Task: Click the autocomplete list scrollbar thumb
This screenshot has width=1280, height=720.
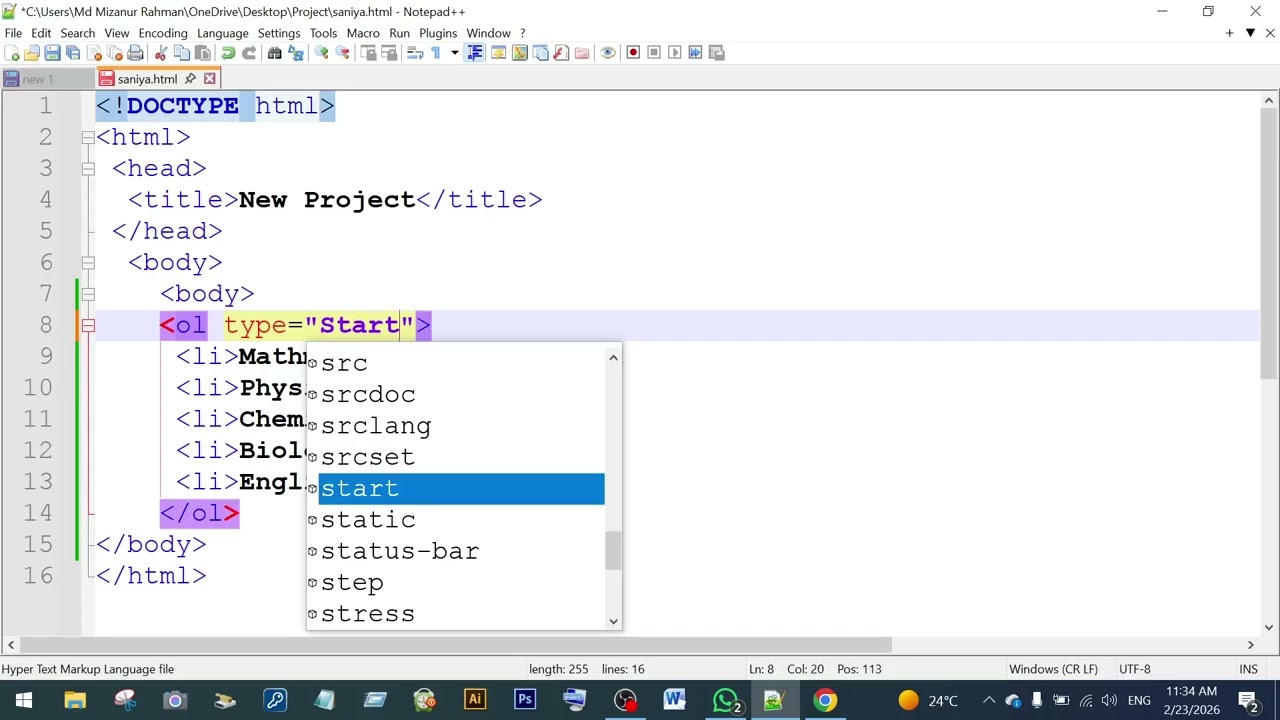Action: coord(613,550)
